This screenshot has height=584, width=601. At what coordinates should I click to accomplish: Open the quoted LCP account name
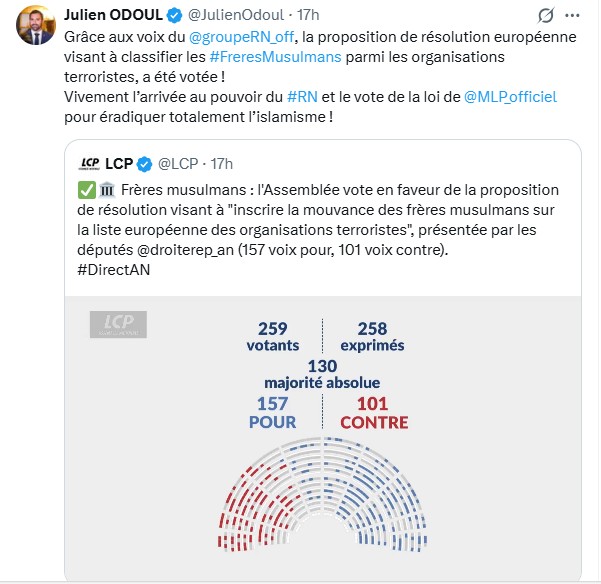(119, 163)
